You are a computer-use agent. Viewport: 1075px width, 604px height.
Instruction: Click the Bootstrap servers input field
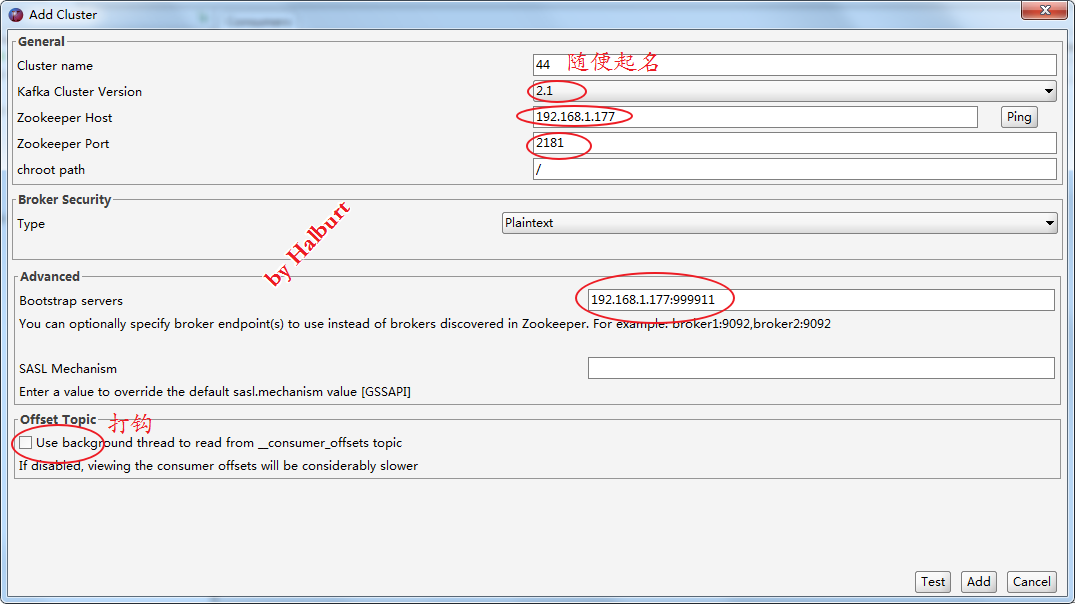pos(821,300)
